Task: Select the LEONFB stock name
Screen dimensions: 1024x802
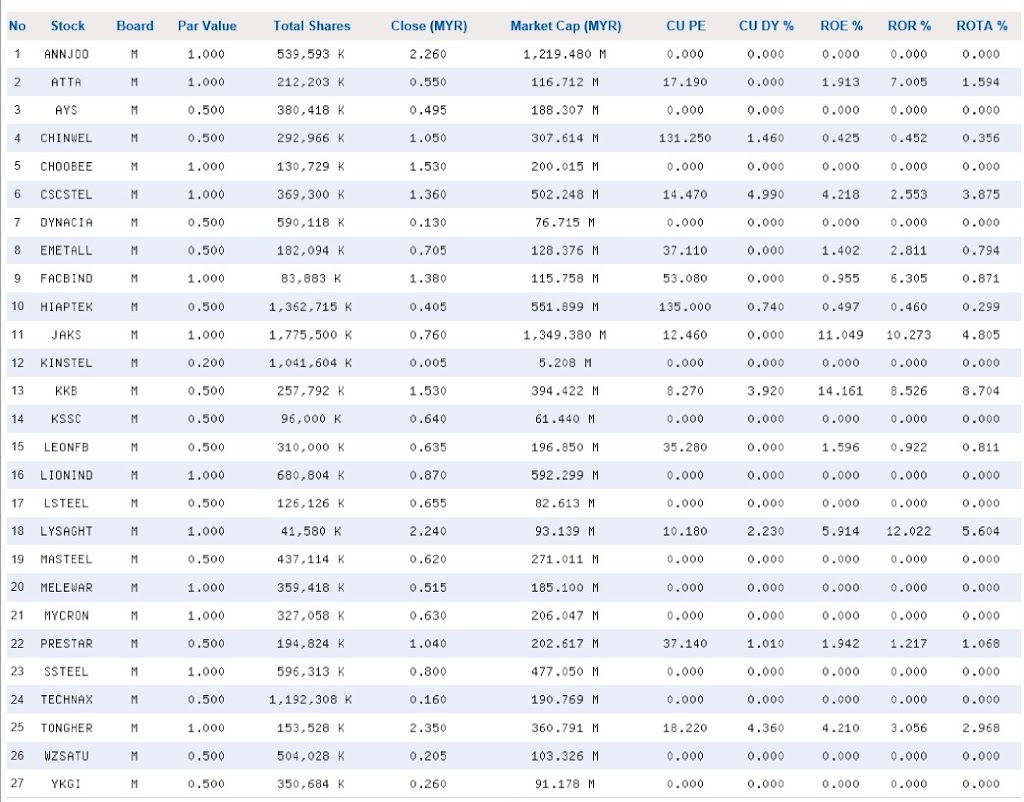Action: tap(66, 447)
